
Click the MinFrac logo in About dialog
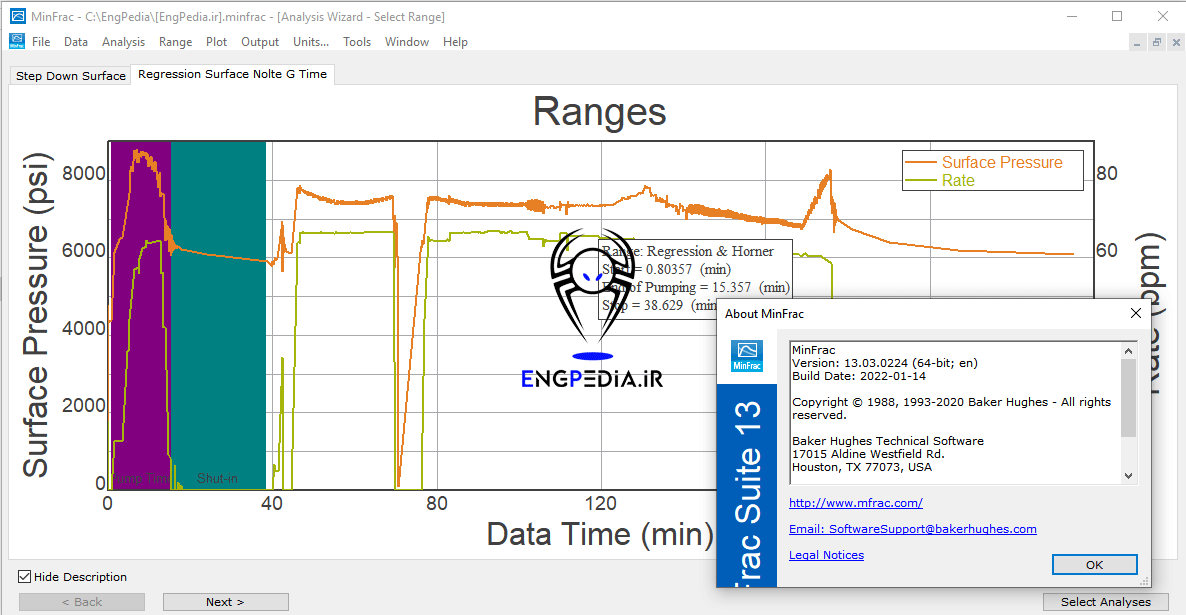[747, 356]
